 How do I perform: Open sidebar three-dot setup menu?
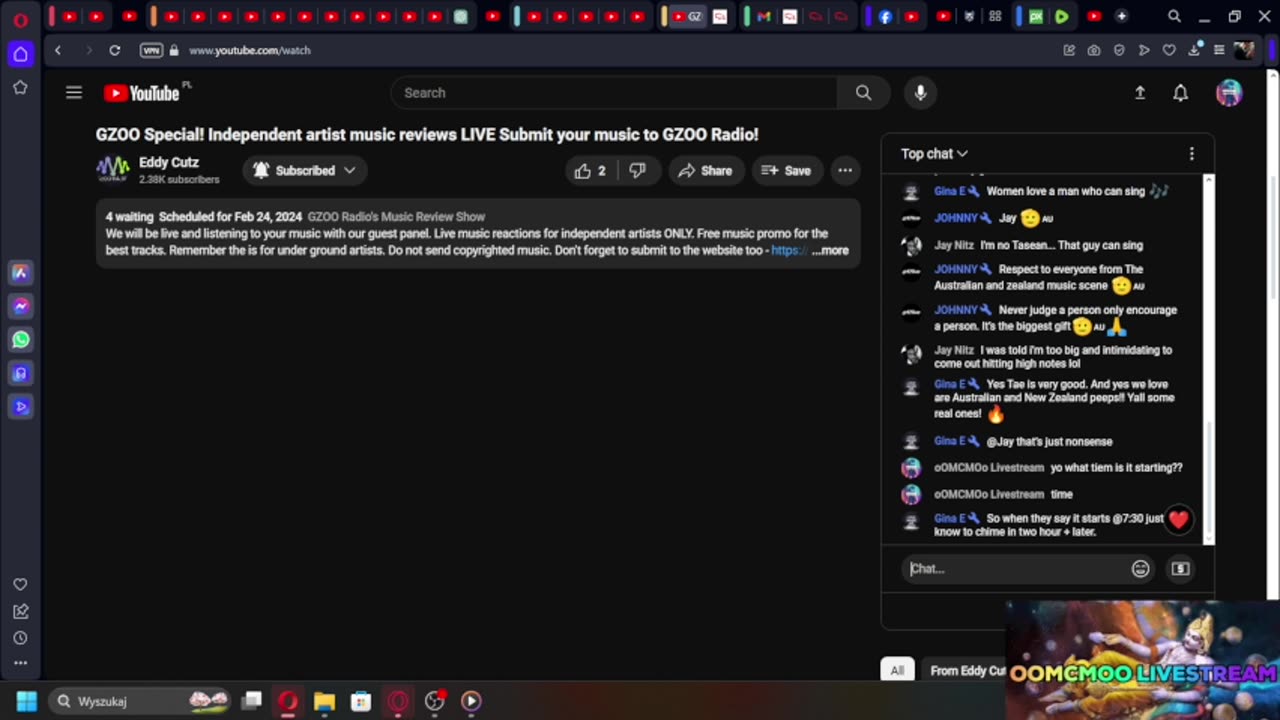click(x=20, y=663)
